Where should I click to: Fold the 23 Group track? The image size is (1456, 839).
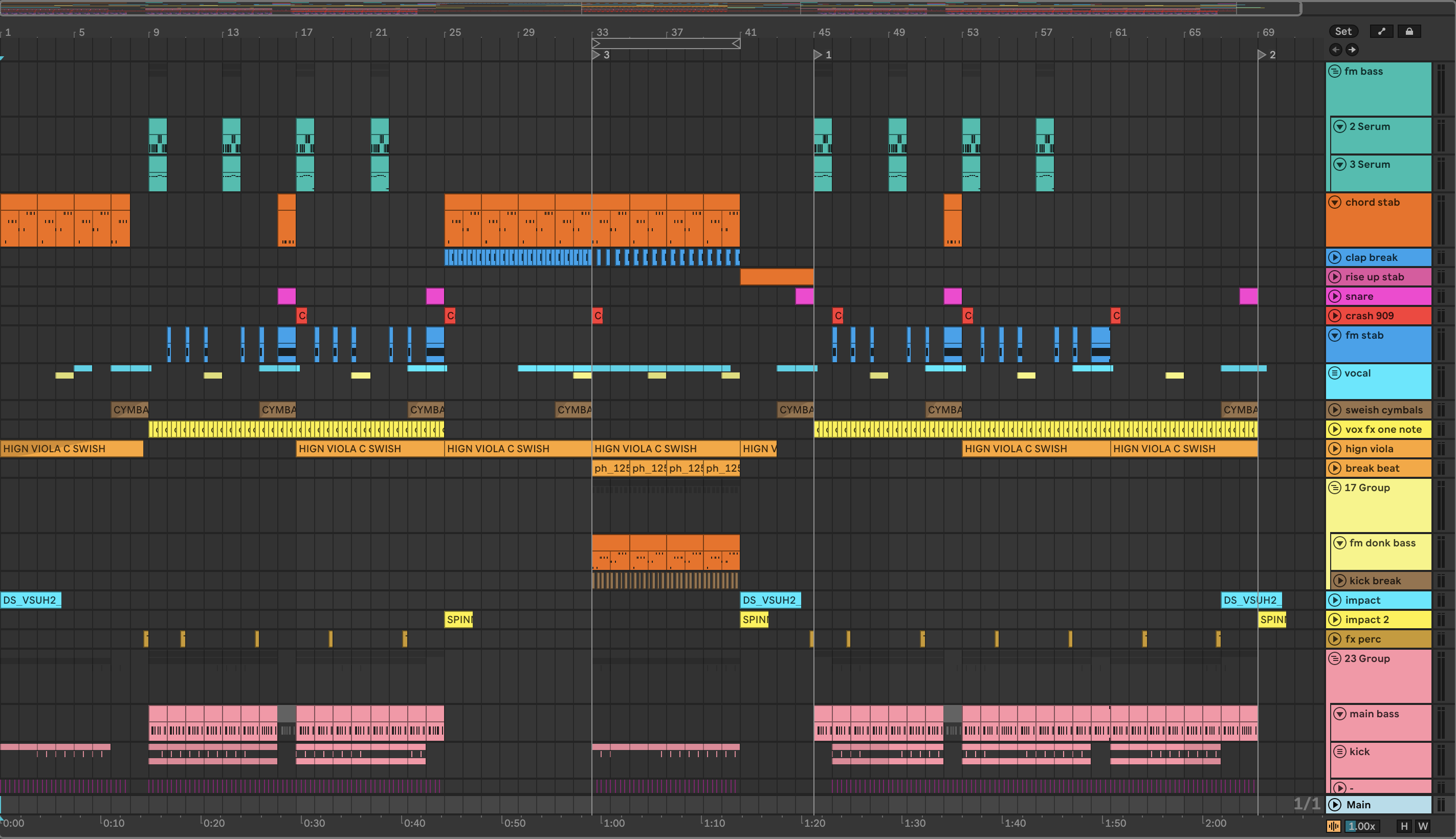[x=1334, y=658]
